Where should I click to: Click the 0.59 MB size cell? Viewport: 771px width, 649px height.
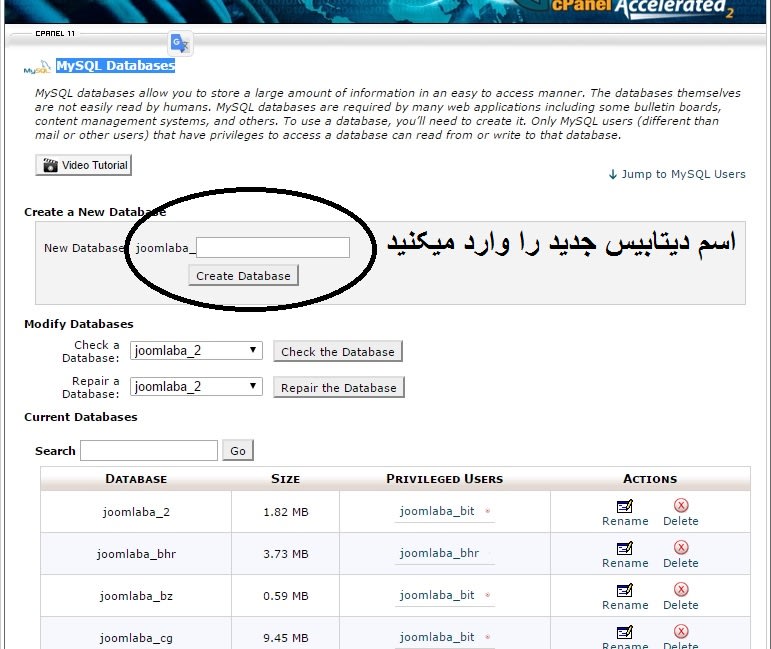[x=286, y=596]
